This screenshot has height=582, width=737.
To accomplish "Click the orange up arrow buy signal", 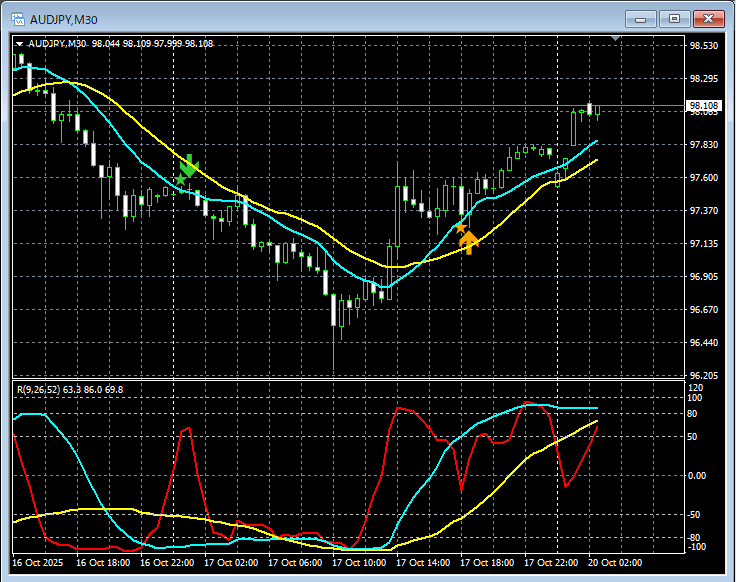I will pos(468,242).
